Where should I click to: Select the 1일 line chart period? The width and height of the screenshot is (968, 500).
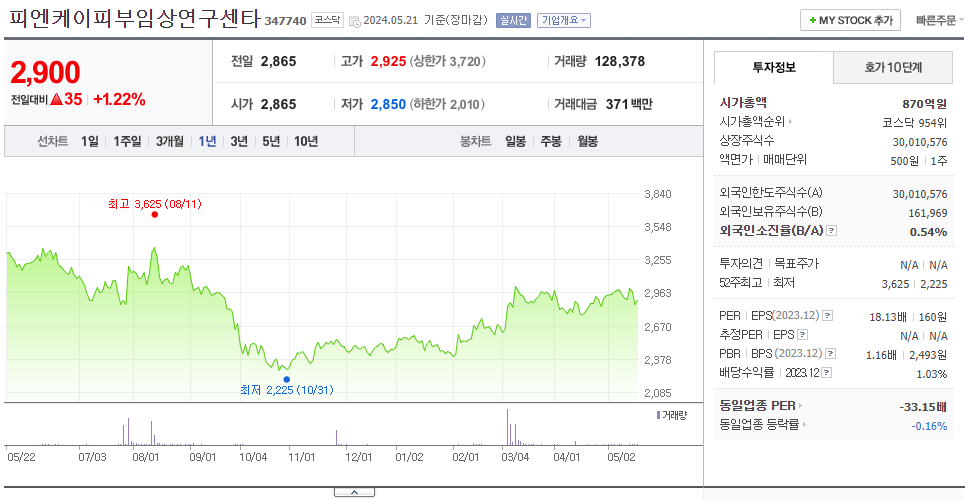point(90,141)
